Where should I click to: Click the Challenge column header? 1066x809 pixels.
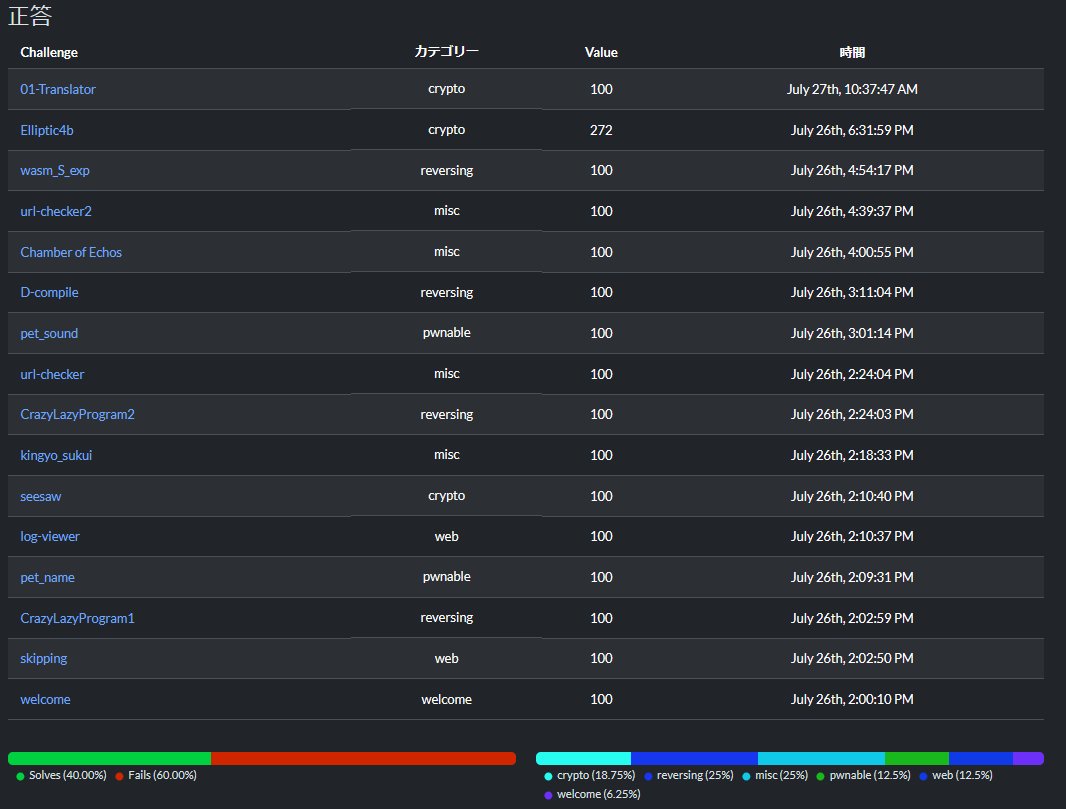point(49,52)
